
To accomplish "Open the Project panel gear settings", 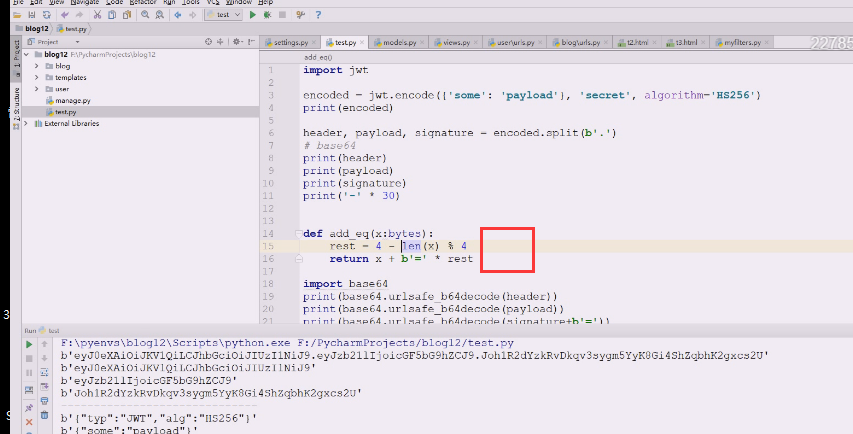I will point(237,42).
